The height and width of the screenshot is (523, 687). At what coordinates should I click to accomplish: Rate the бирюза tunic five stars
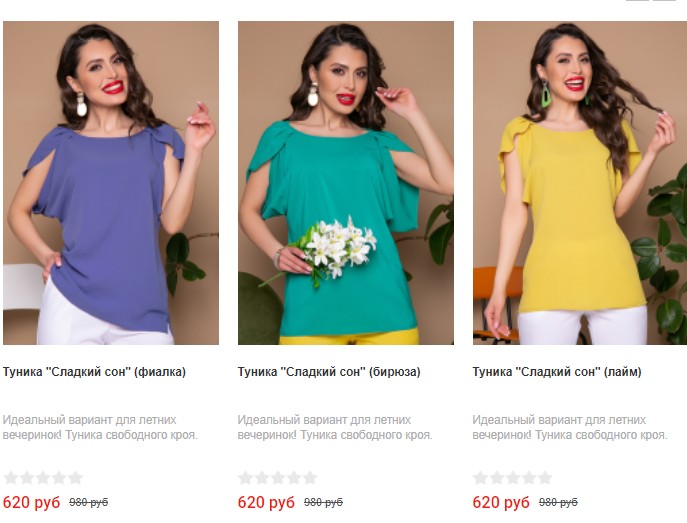click(310, 477)
